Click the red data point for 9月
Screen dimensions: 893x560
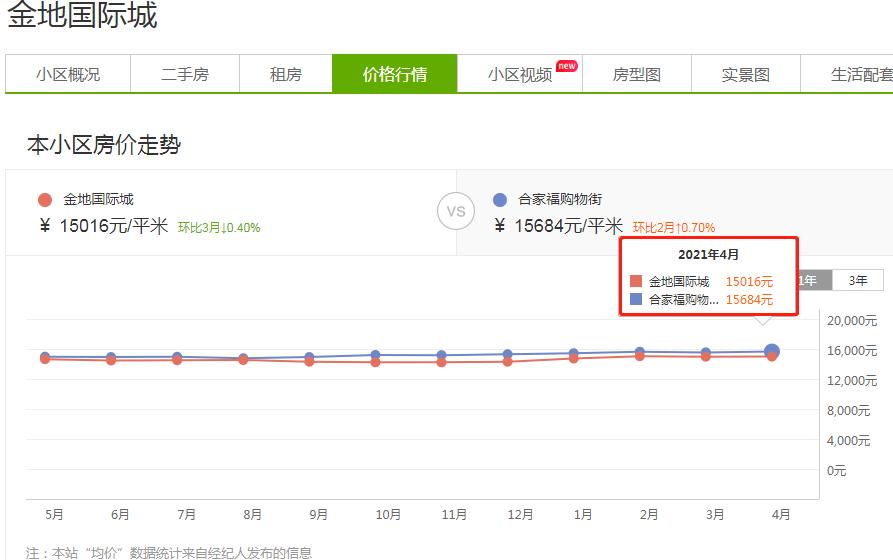click(309, 362)
